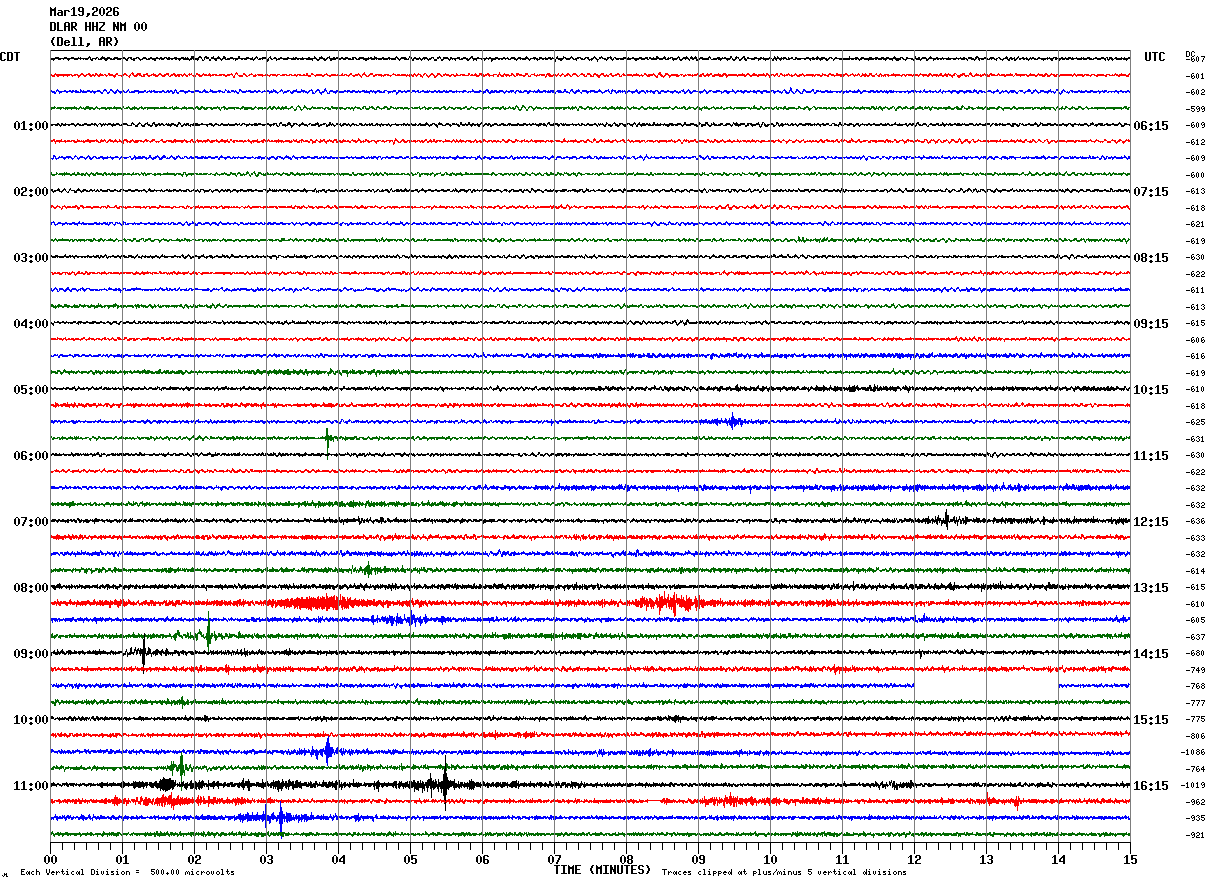Click the UTC timezone label

(1155, 57)
